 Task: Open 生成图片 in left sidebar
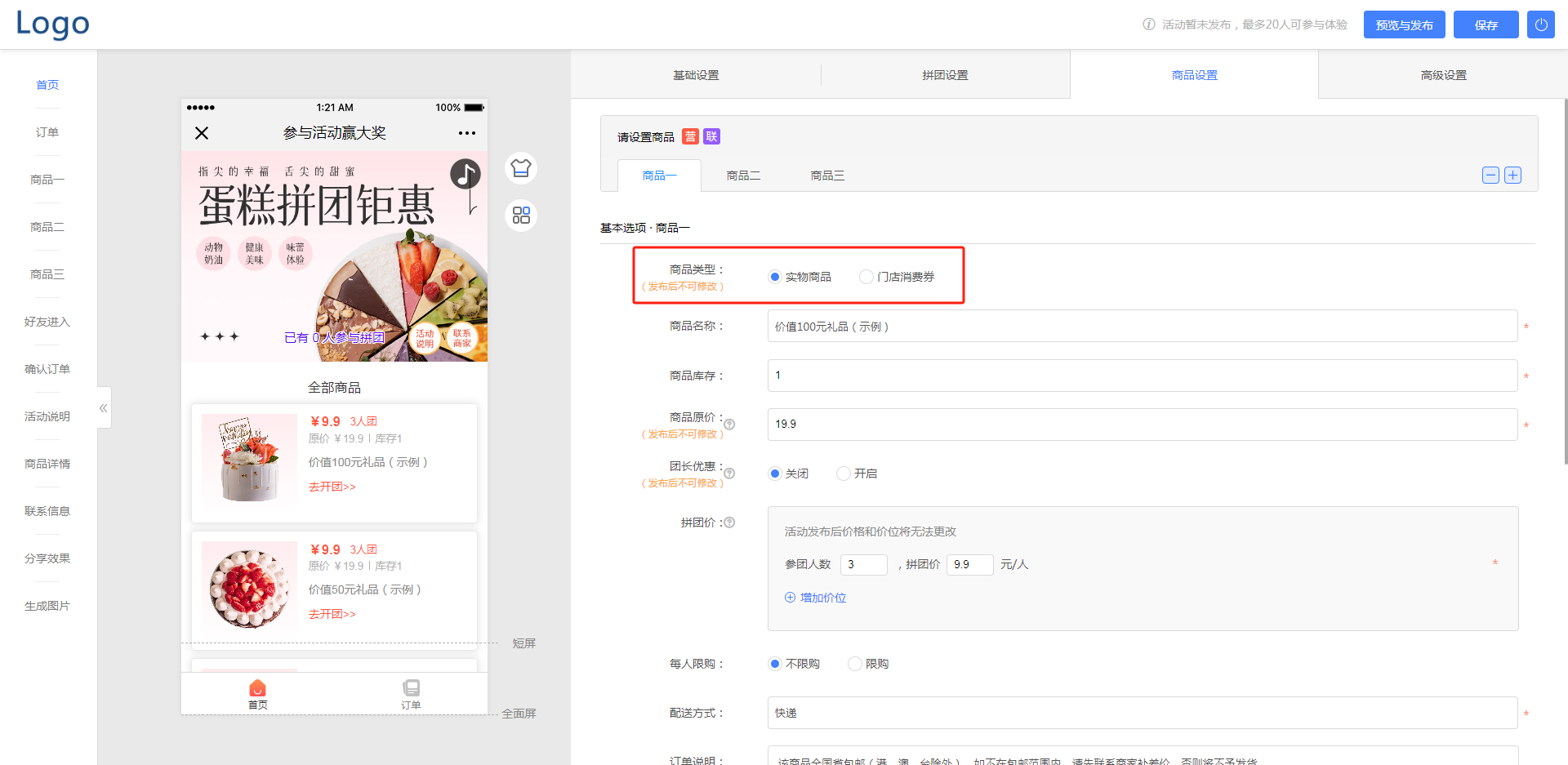coord(47,606)
